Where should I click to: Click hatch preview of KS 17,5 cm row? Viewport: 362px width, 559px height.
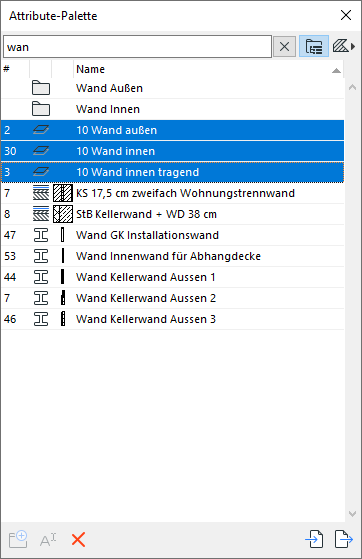click(x=63, y=193)
